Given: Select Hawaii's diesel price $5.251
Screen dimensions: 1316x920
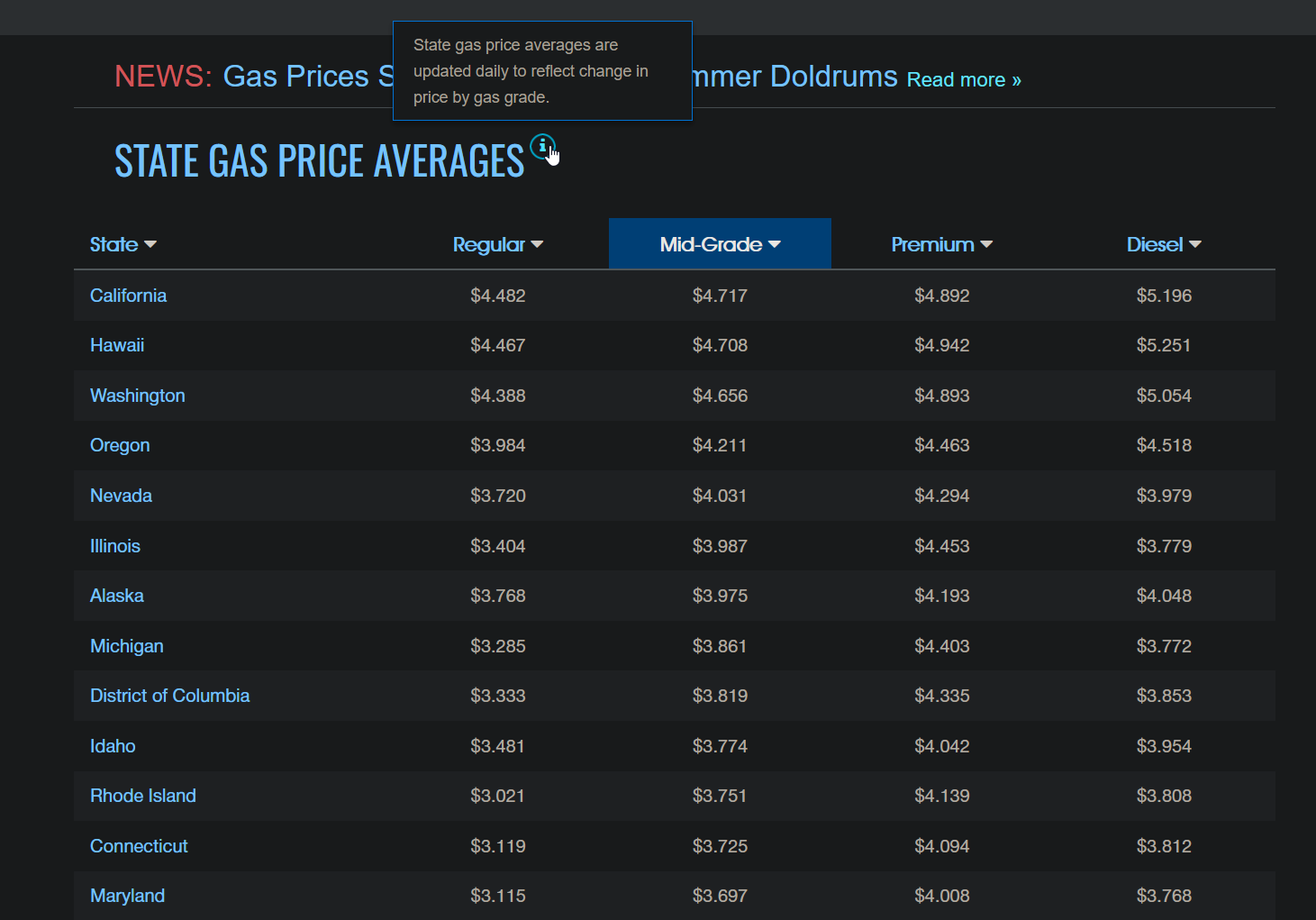Looking at the screenshot, I should pos(1164,345).
